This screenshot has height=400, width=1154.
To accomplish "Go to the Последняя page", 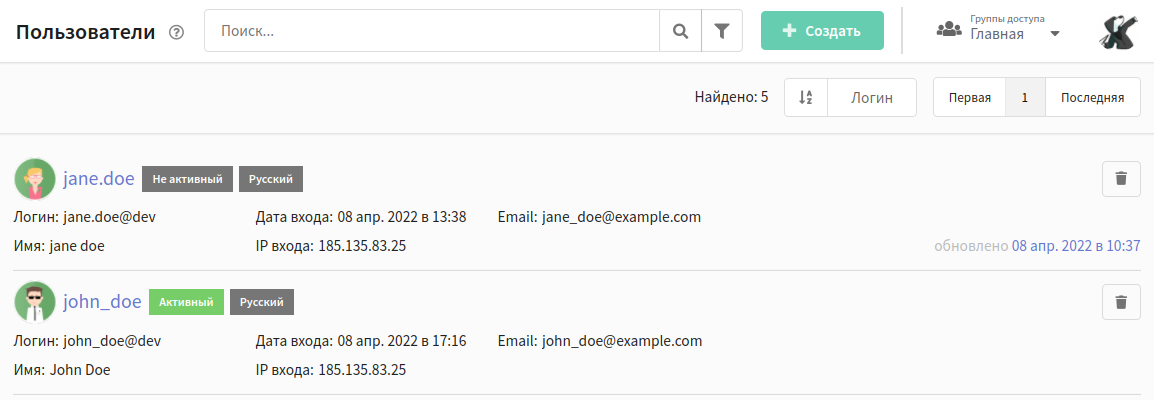I will tap(1092, 98).
